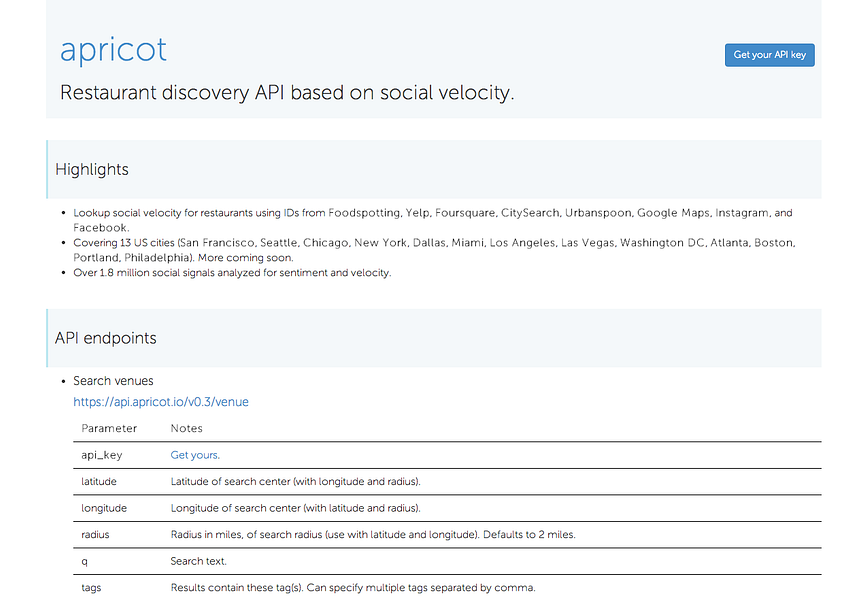This screenshot has height=600, width=867.
Task: Click the 'Search venues' list item
Action: (x=113, y=381)
